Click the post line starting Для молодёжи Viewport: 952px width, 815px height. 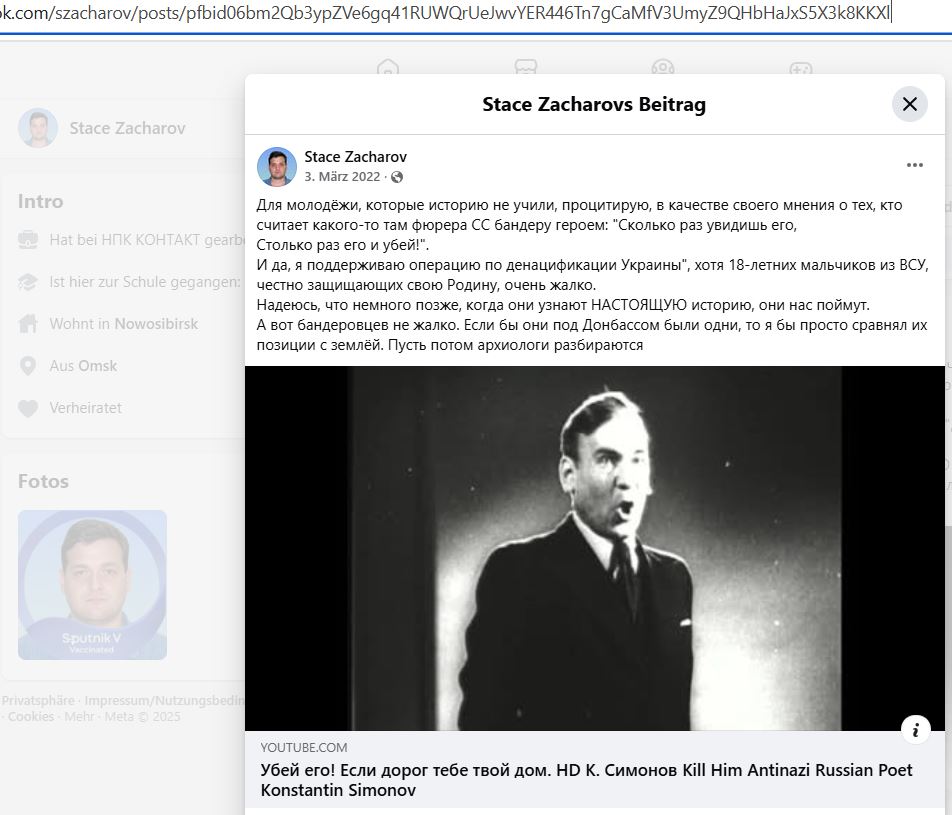tap(579, 205)
